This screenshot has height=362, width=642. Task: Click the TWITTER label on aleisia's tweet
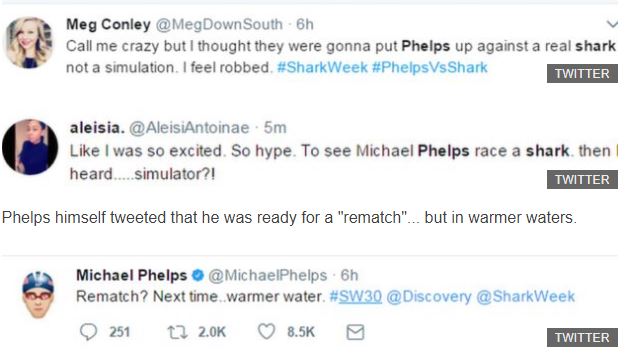[x=582, y=180]
